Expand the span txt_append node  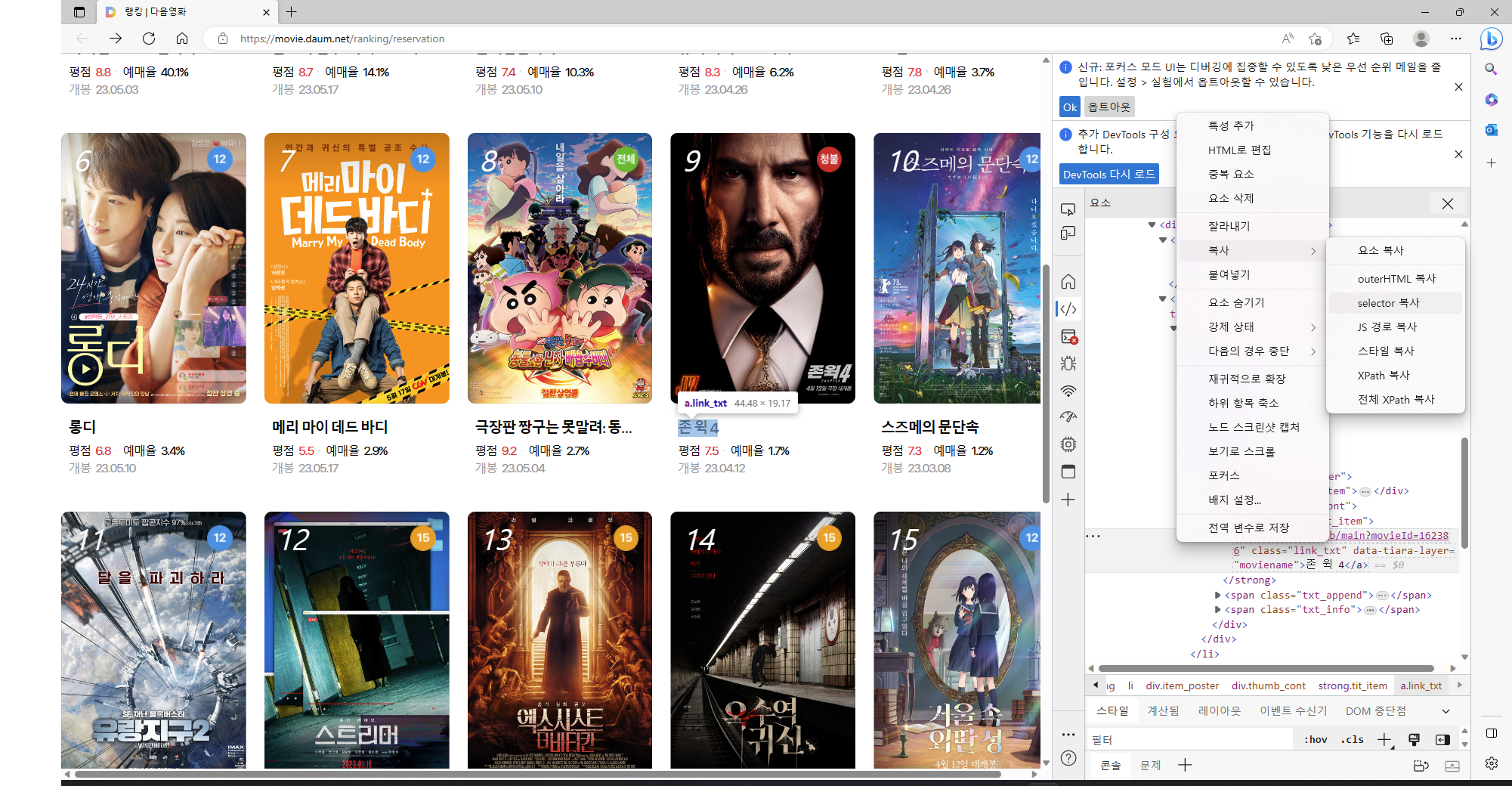[x=1217, y=595]
